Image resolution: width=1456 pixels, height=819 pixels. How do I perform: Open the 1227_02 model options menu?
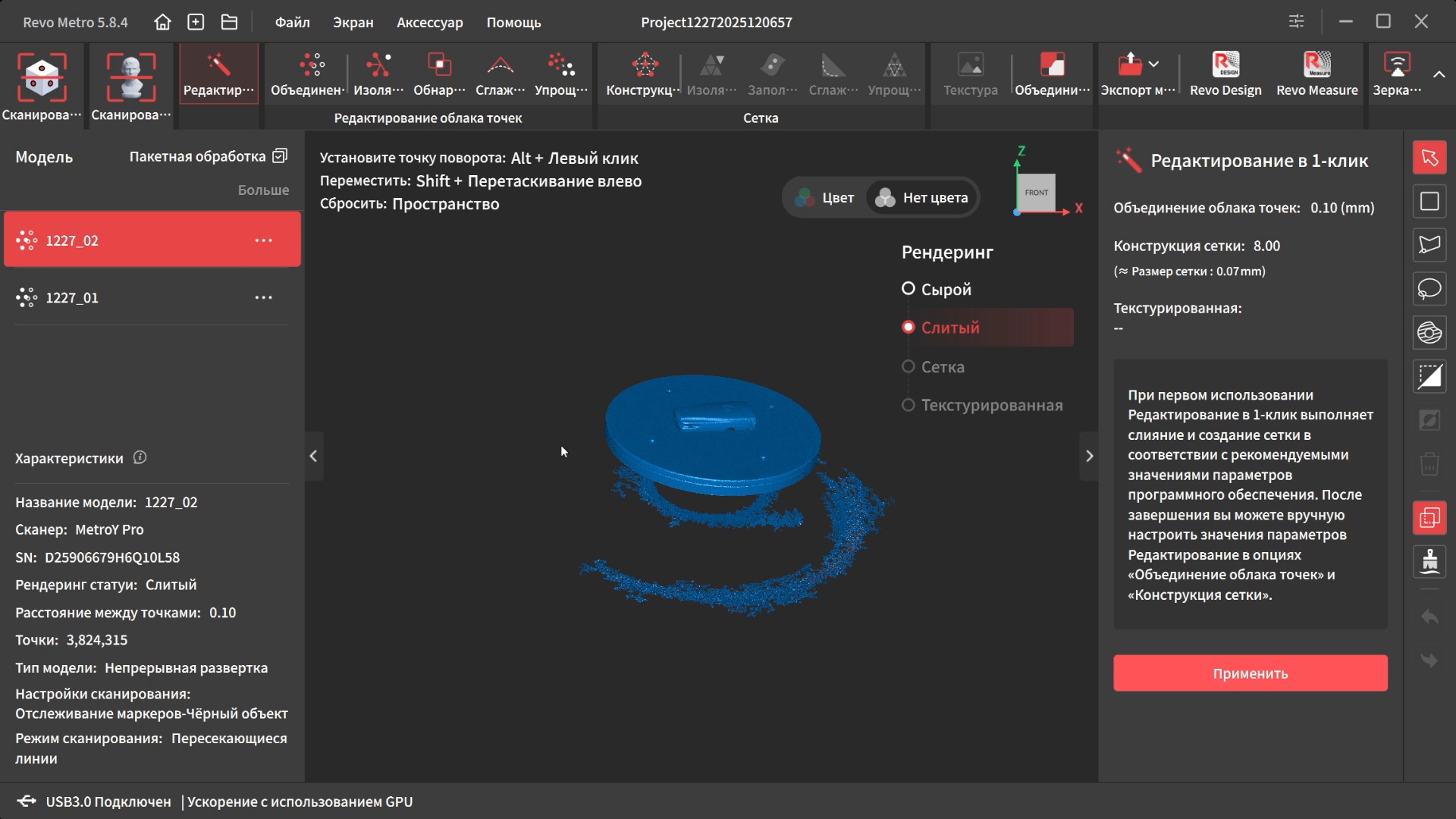pyautogui.click(x=263, y=240)
